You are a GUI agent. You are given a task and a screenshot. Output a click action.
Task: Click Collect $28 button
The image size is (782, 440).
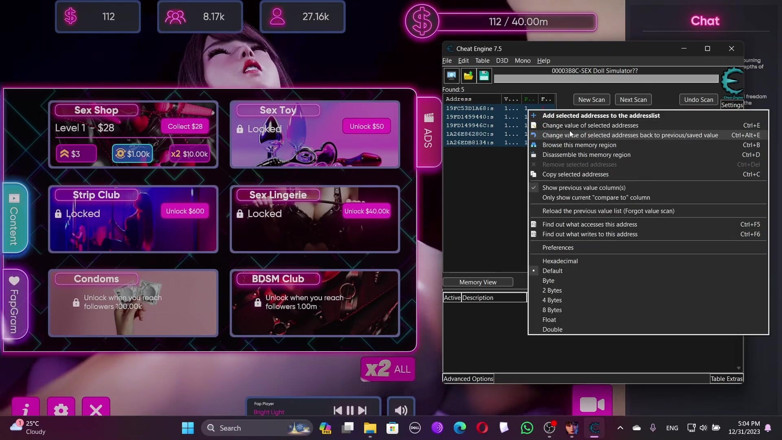[x=185, y=126]
